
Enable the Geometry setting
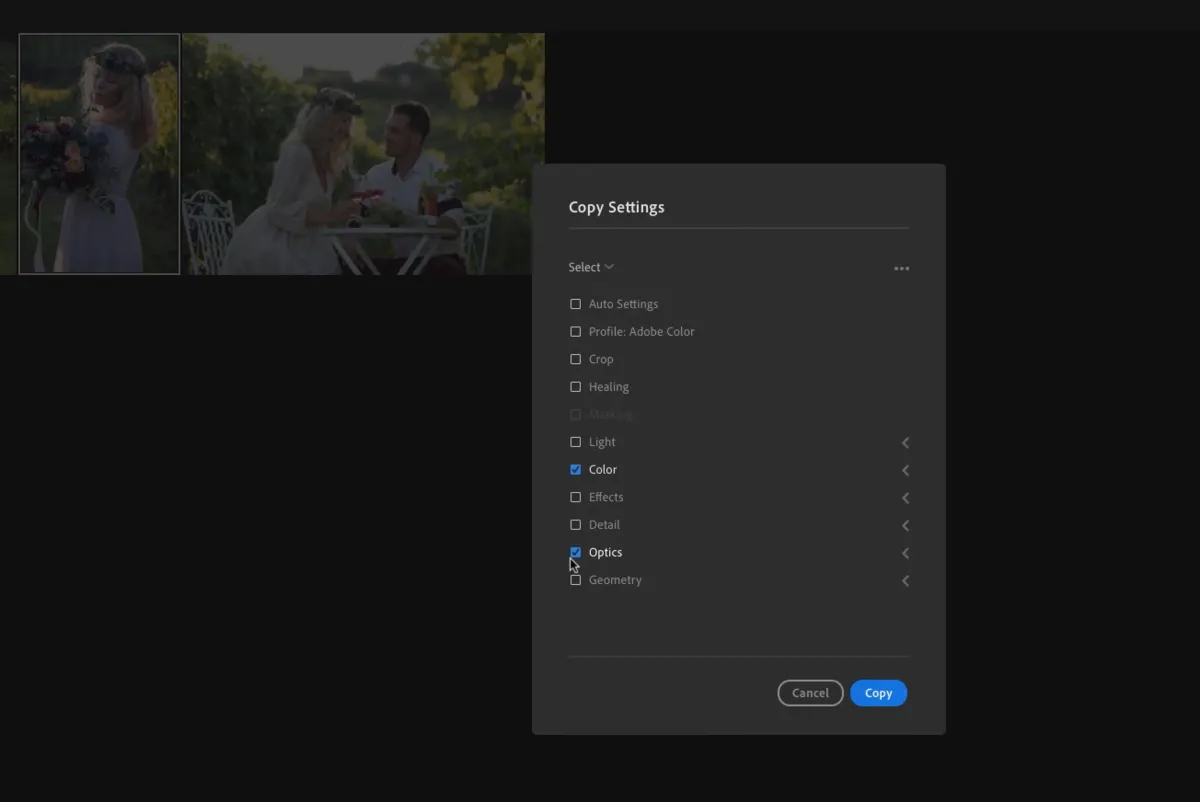pos(575,579)
